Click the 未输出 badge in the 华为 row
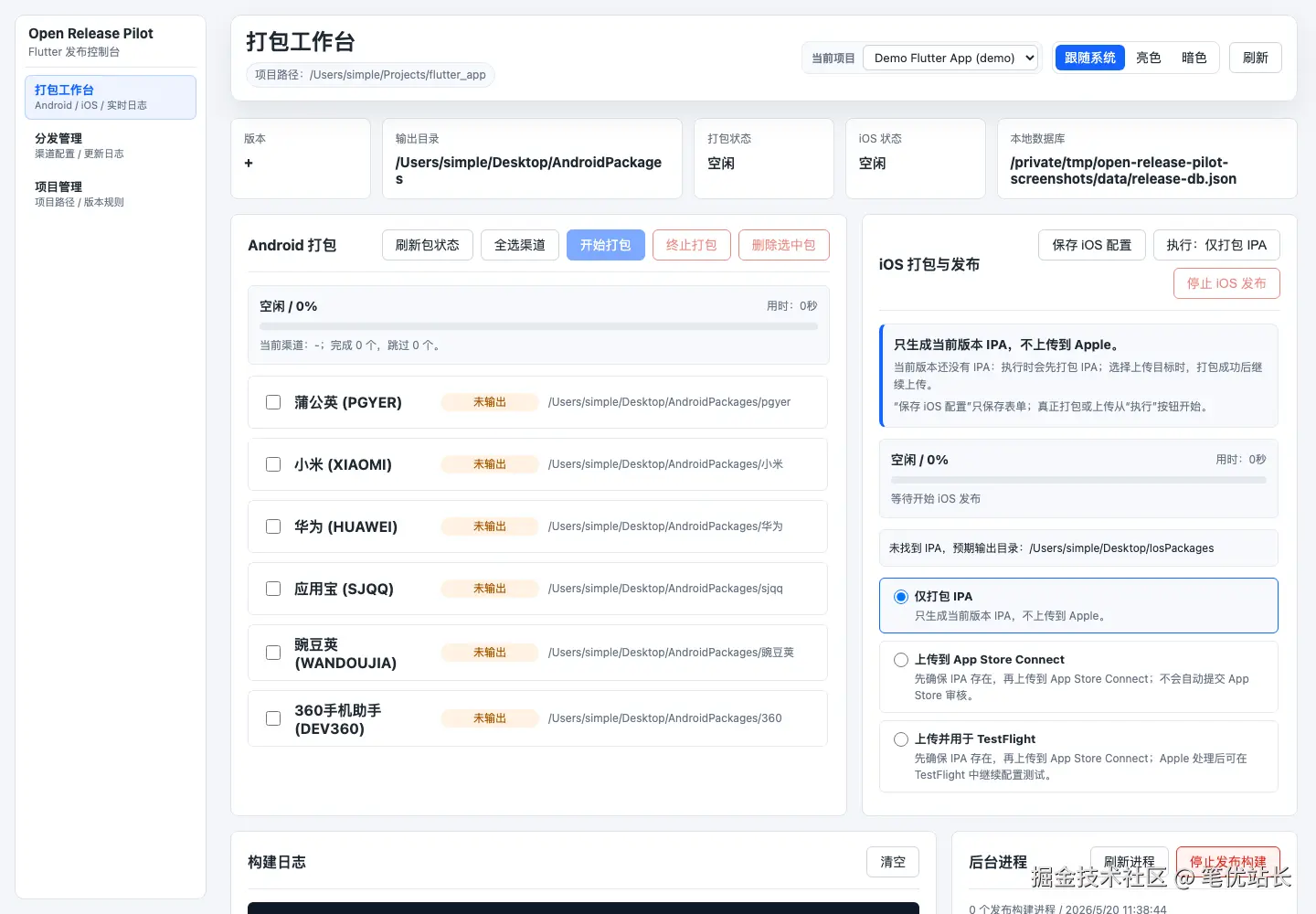The height and width of the screenshot is (914, 1316). click(x=490, y=526)
